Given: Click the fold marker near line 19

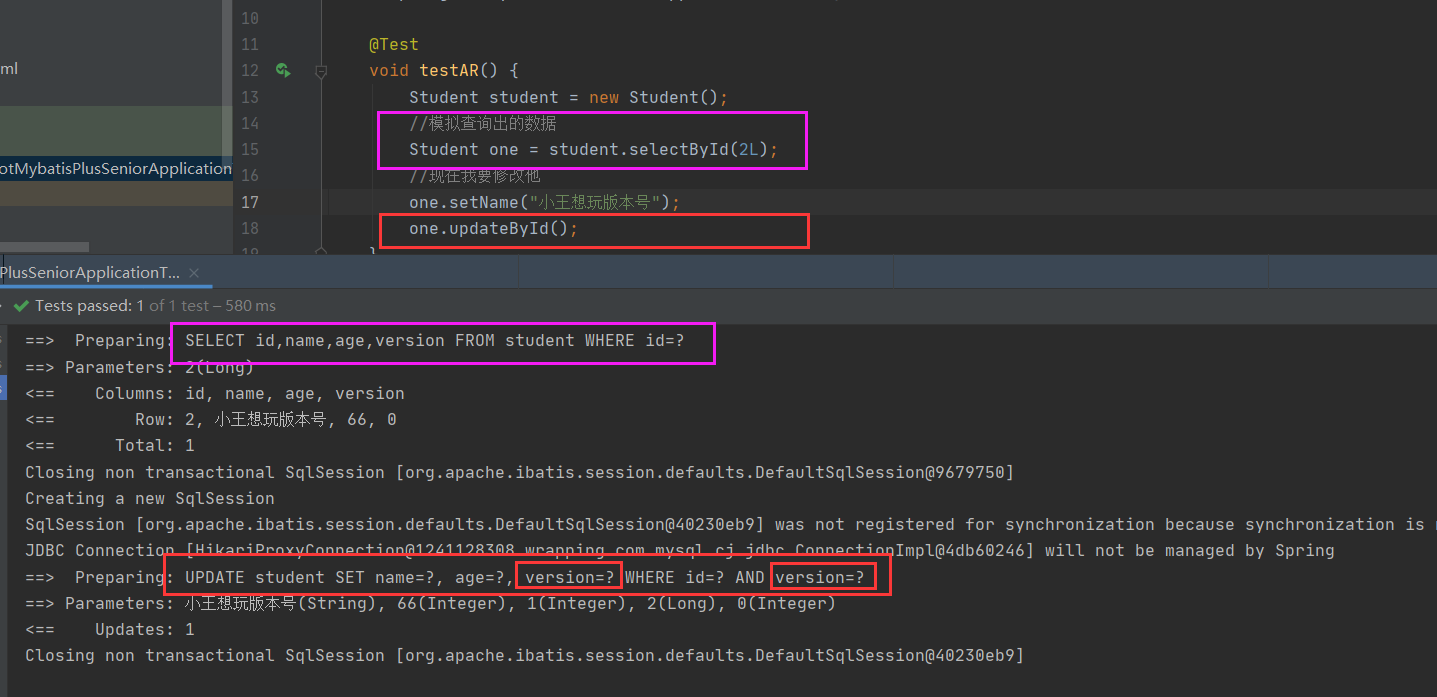Looking at the screenshot, I should point(320,250).
